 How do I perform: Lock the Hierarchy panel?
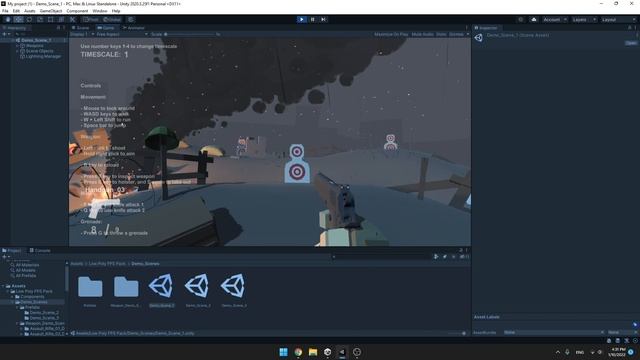pos(58,28)
